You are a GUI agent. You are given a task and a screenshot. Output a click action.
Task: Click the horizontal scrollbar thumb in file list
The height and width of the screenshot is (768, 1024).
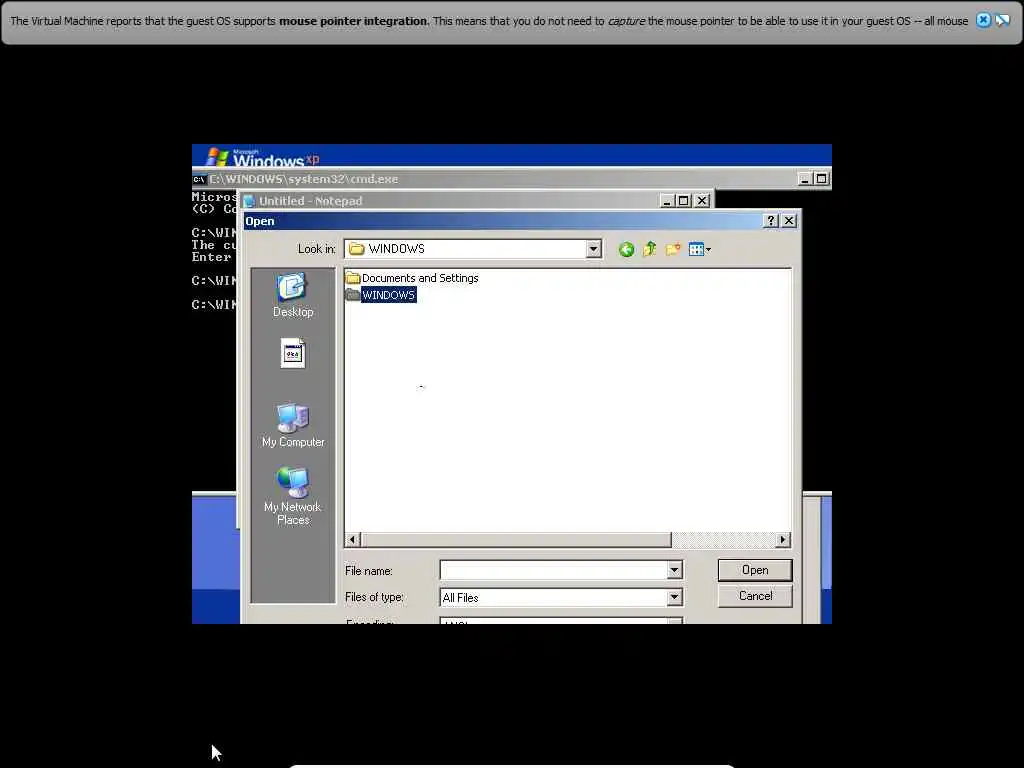516,539
